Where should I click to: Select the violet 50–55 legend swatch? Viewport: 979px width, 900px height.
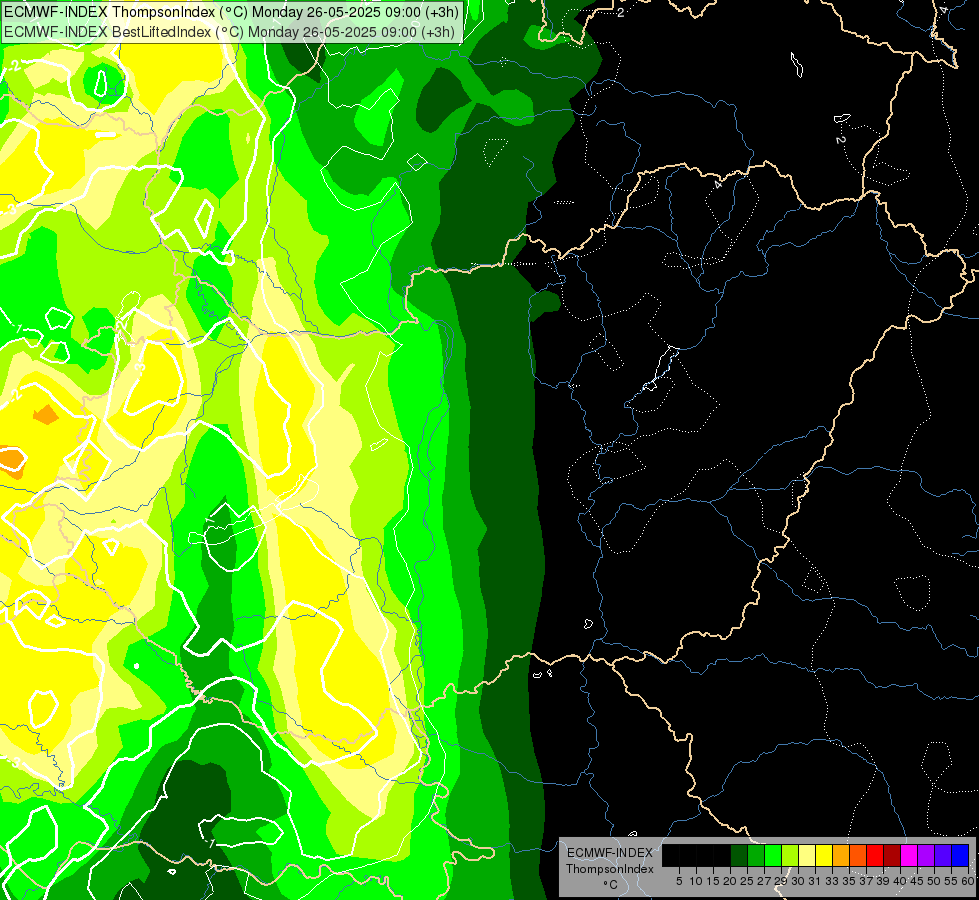943,855
